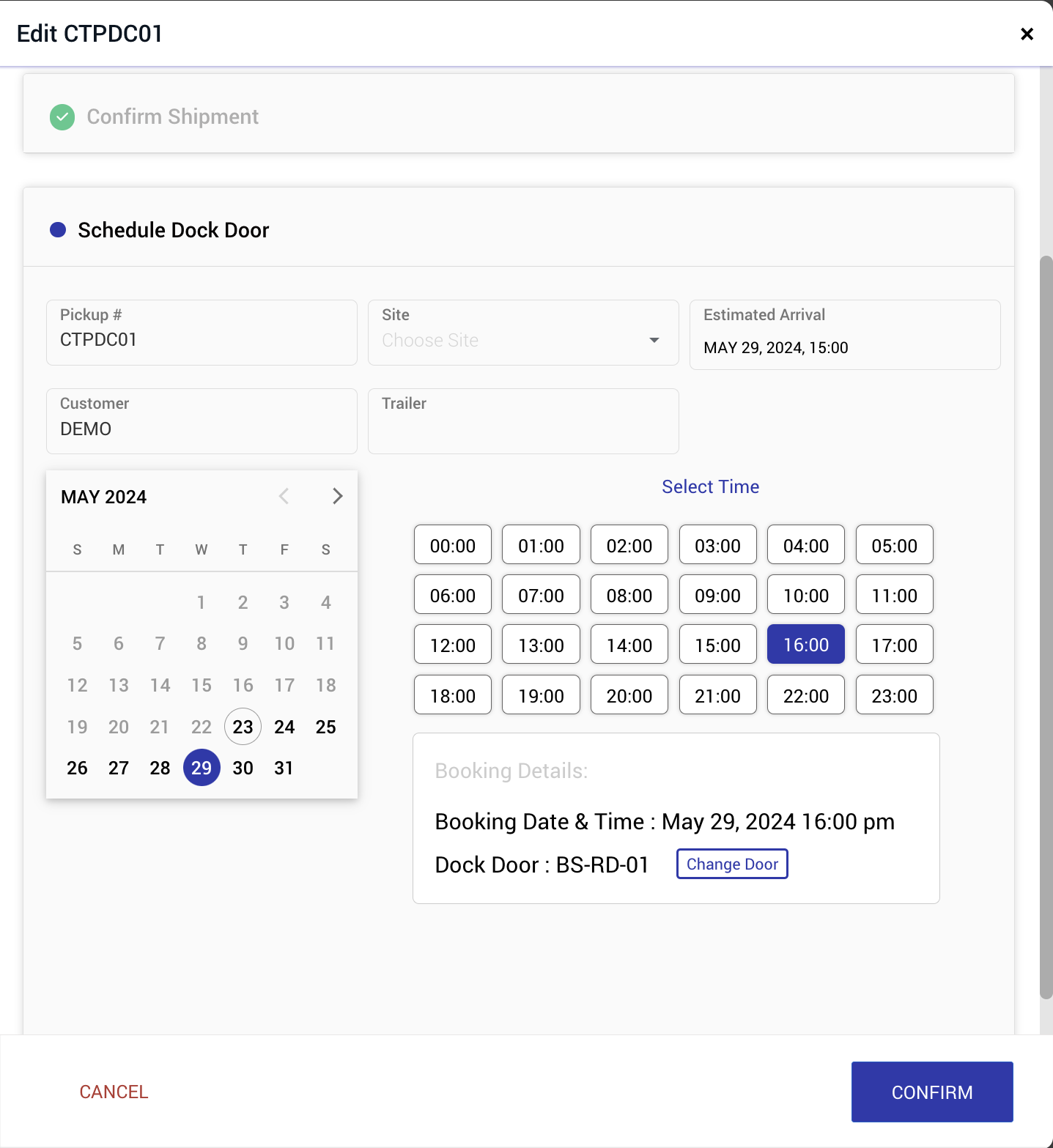Go to previous month in calendar

[284, 496]
